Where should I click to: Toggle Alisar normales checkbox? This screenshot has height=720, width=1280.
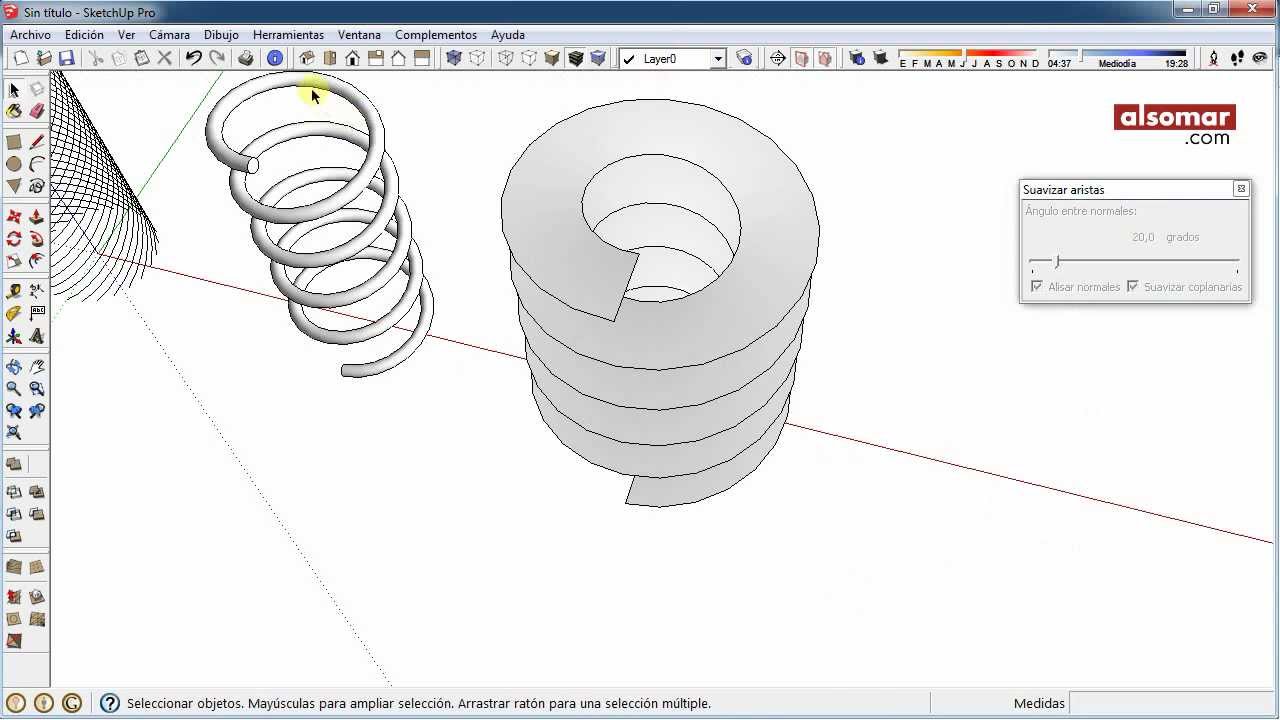tap(1036, 287)
